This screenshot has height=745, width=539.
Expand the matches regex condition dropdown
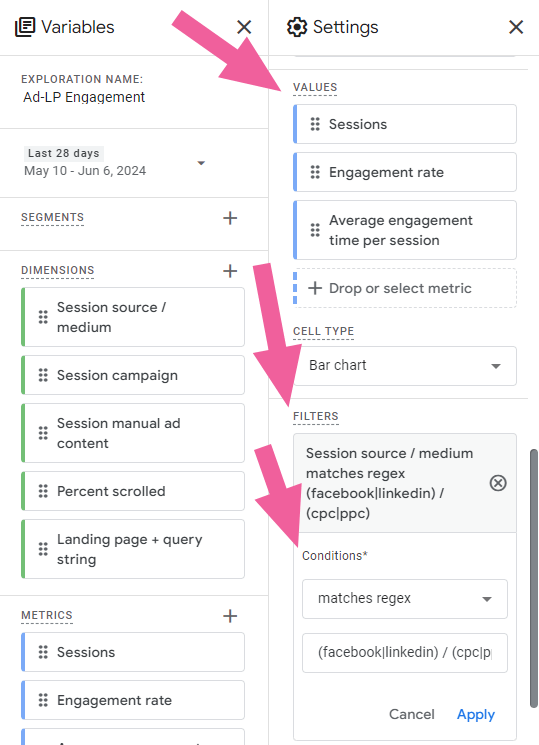click(x=405, y=599)
